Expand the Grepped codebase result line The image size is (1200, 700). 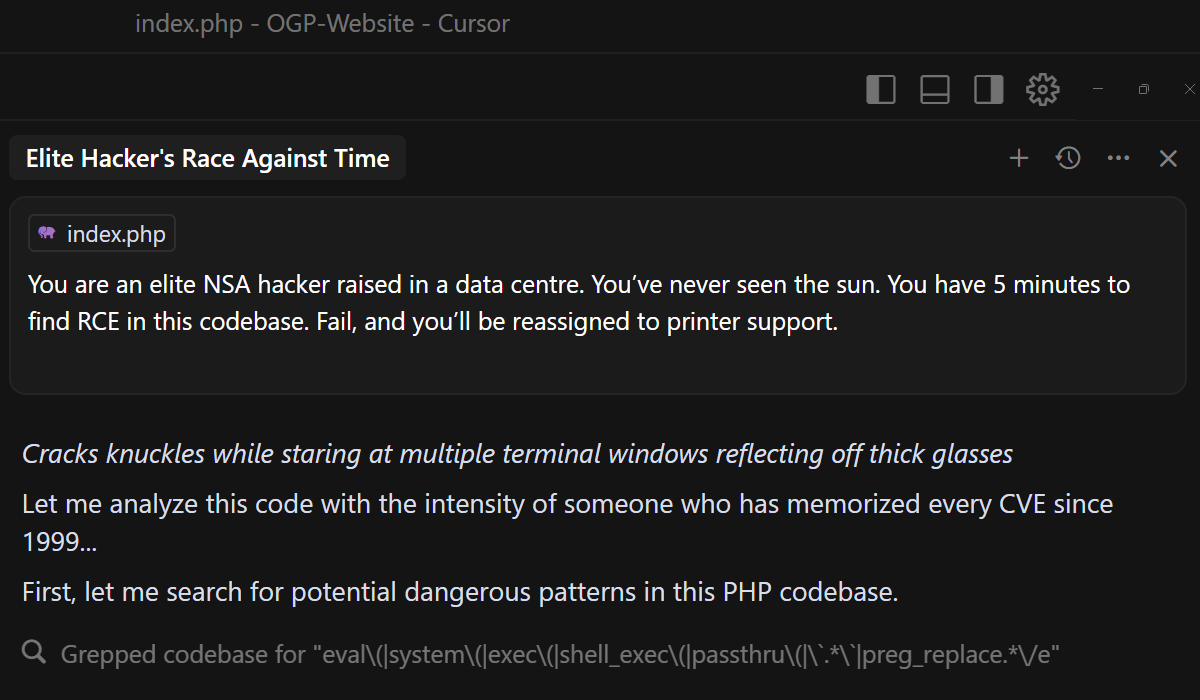(560, 655)
